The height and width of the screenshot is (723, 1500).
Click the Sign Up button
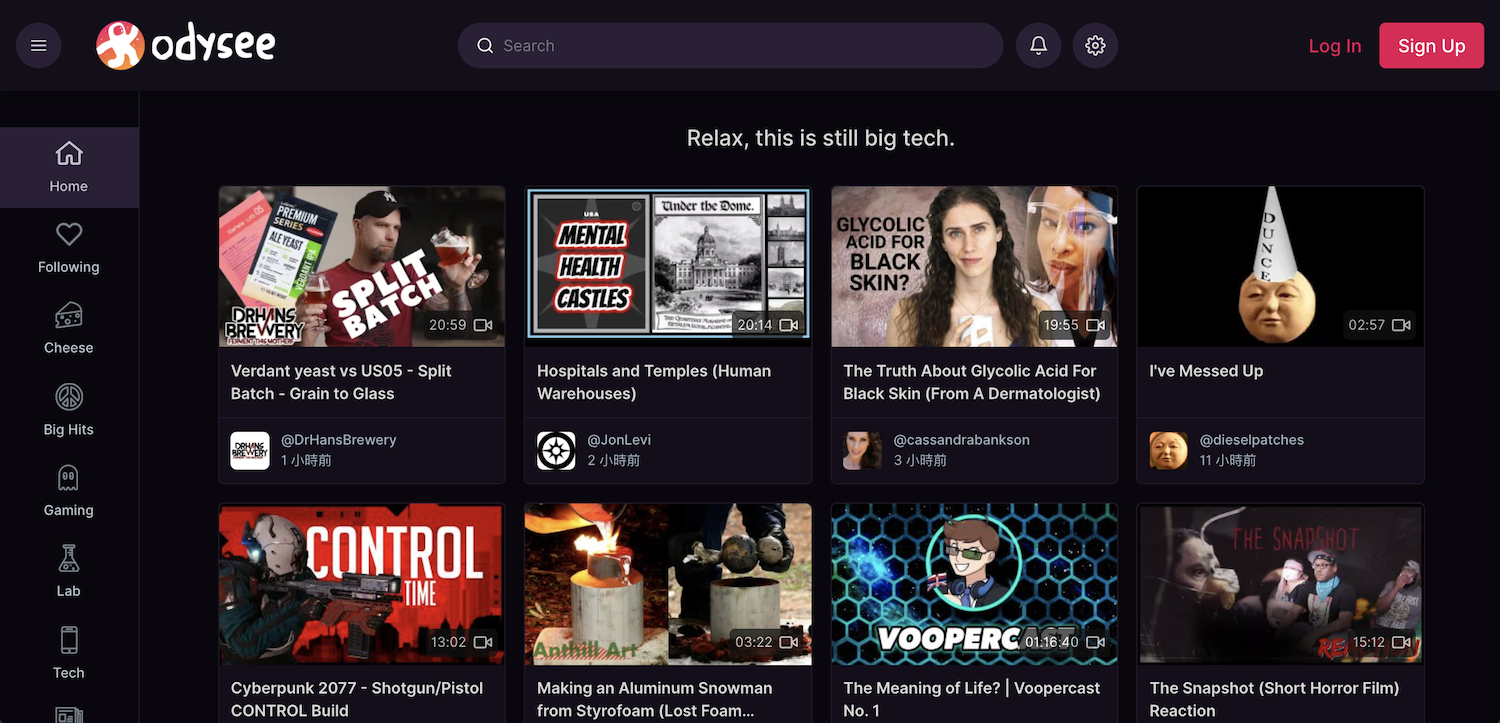[x=1432, y=46]
